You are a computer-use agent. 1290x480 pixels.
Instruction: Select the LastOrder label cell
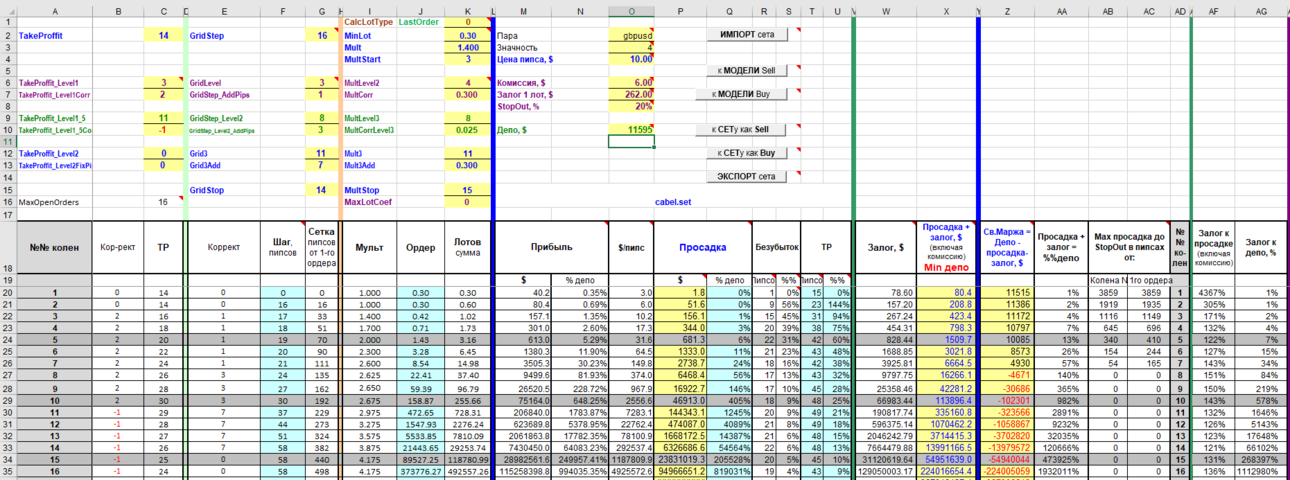click(419, 21)
